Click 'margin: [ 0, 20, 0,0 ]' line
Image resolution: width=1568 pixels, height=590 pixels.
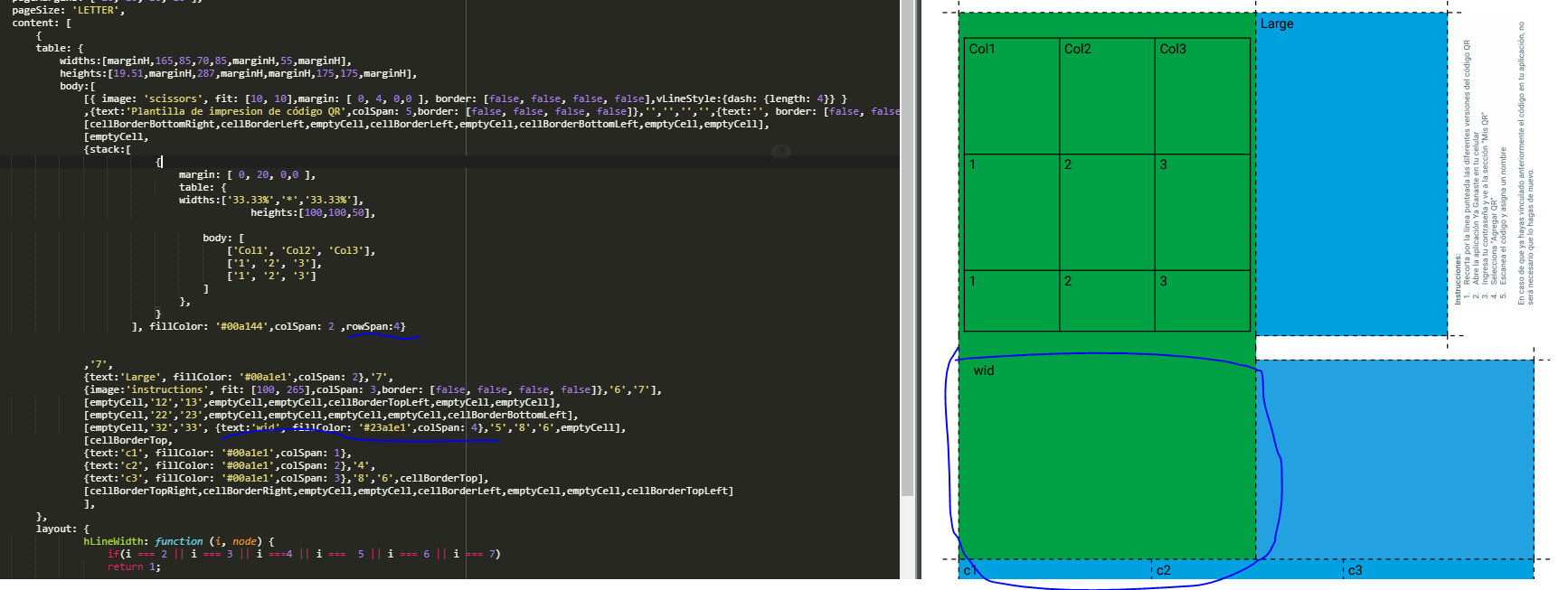(x=247, y=175)
